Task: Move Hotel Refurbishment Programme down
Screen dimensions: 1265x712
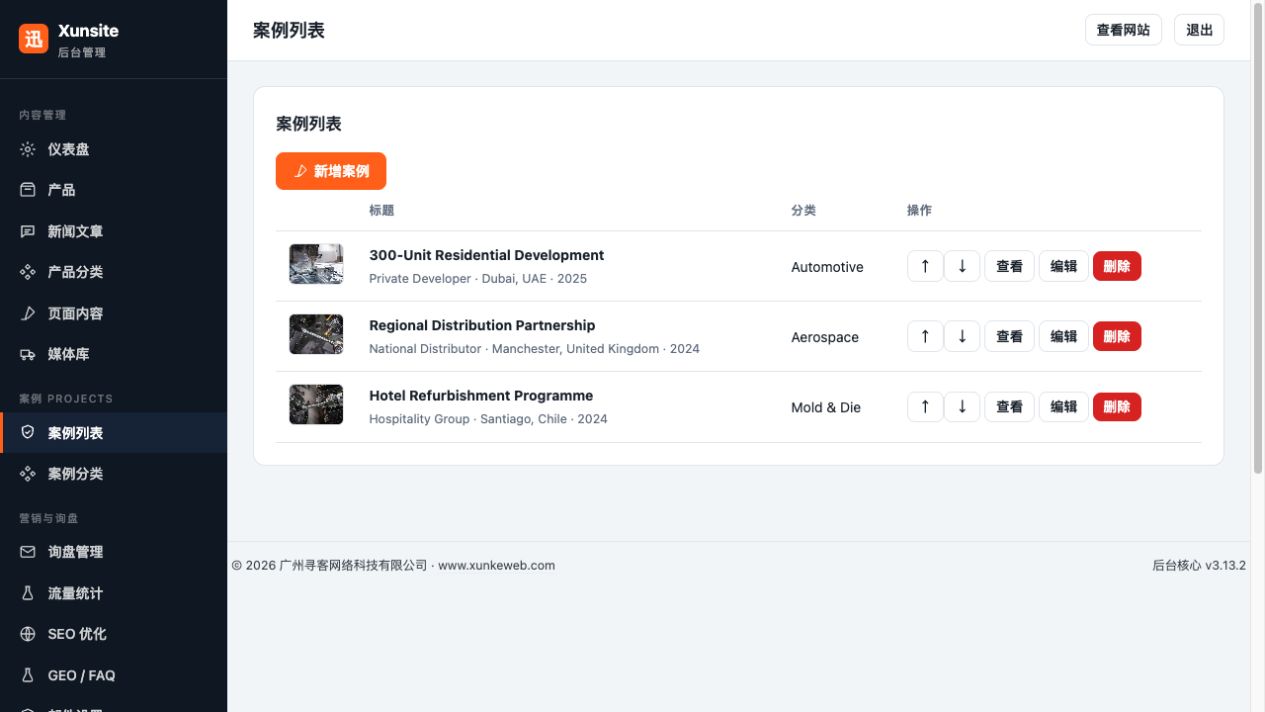Action: tap(962, 406)
